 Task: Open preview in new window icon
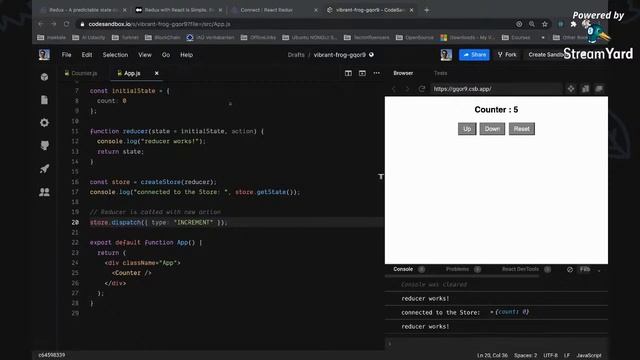(599, 89)
